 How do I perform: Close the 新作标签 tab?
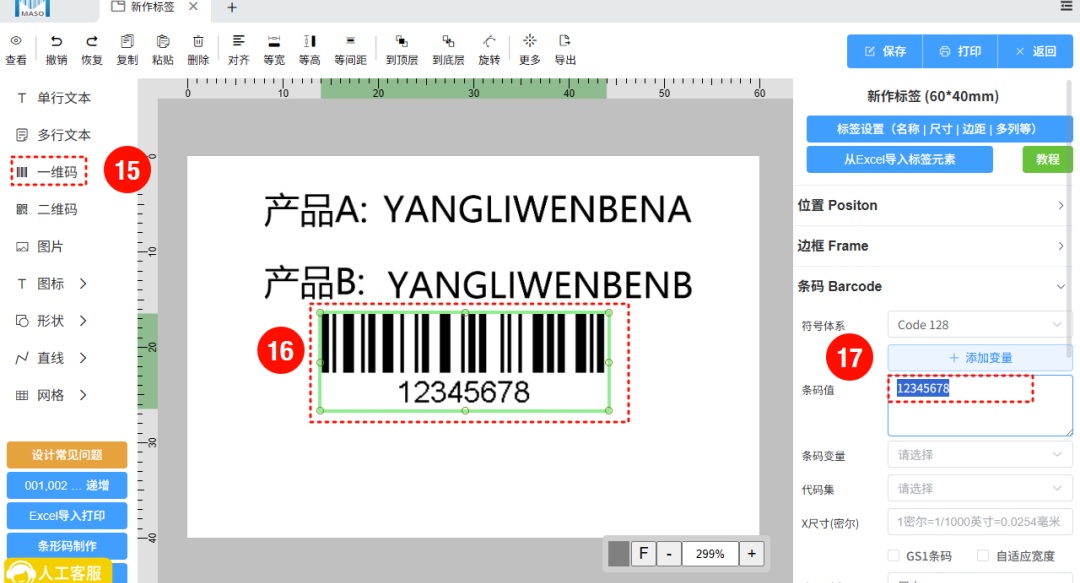[194, 7]
